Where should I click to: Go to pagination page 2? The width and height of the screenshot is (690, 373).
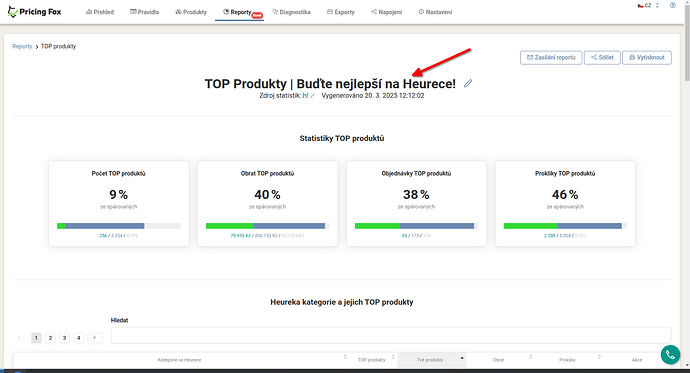(x=50, y=338)
